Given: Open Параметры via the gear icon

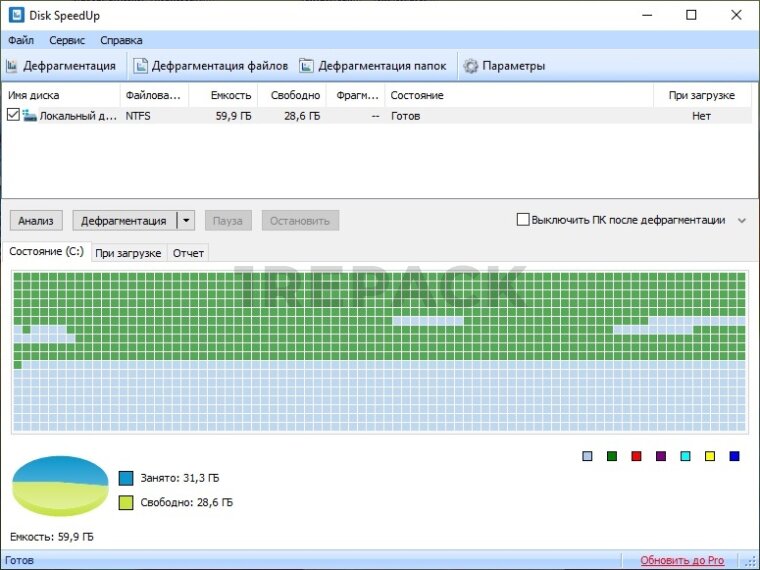Looking at the screenshot, I should tap(471, 66).
